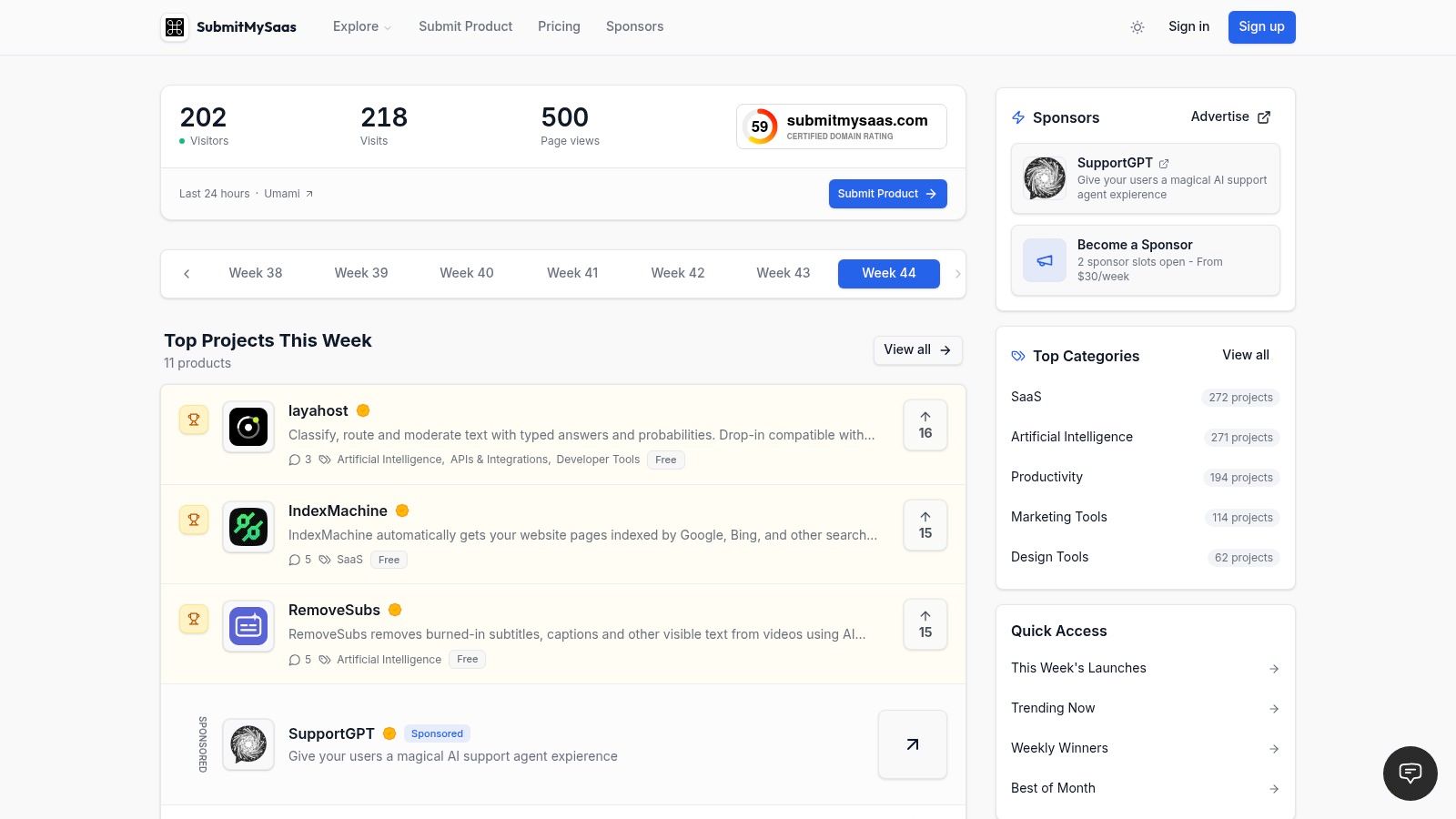Select the Week 41 tab
This screenshot has height=819, width=1456.
572,273
